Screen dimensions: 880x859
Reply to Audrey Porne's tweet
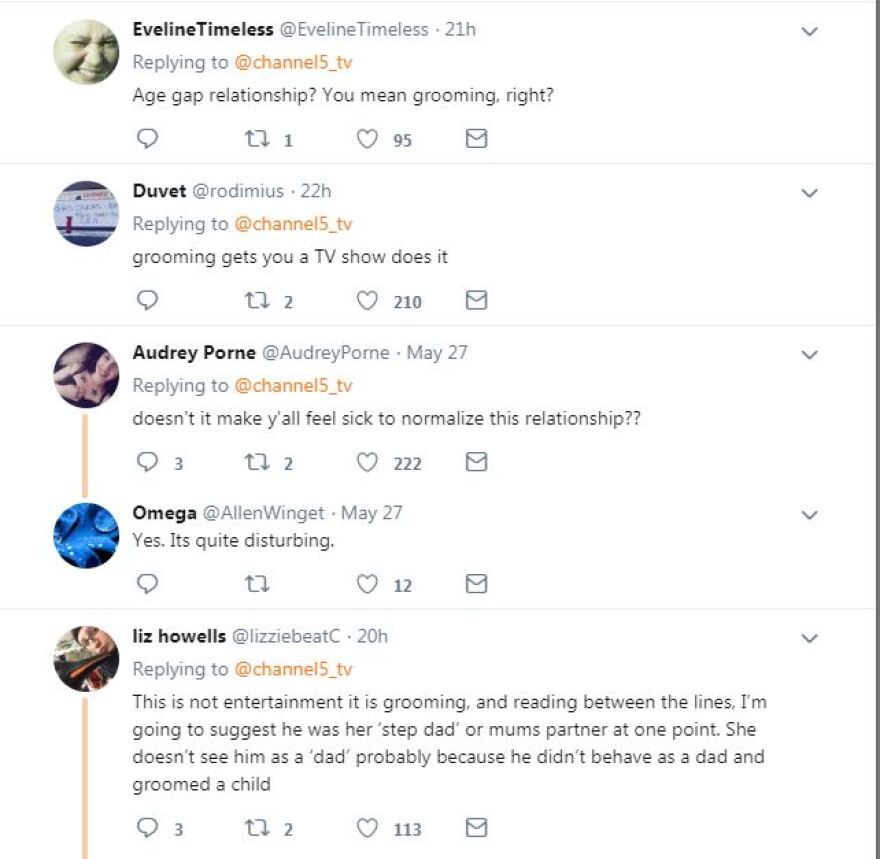point(147,462)
